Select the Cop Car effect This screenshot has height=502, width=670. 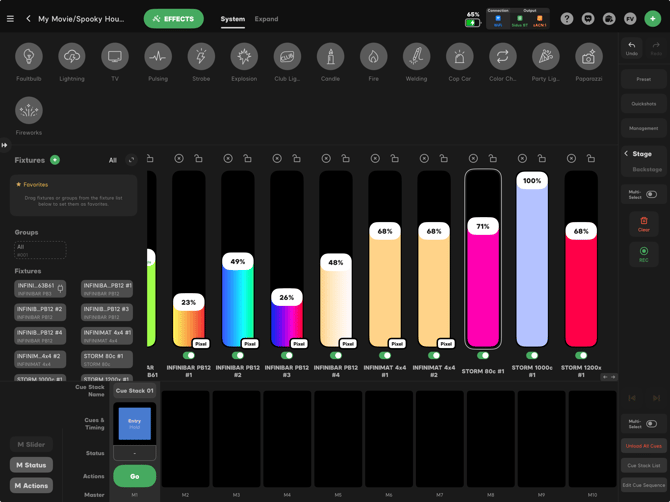460,56
